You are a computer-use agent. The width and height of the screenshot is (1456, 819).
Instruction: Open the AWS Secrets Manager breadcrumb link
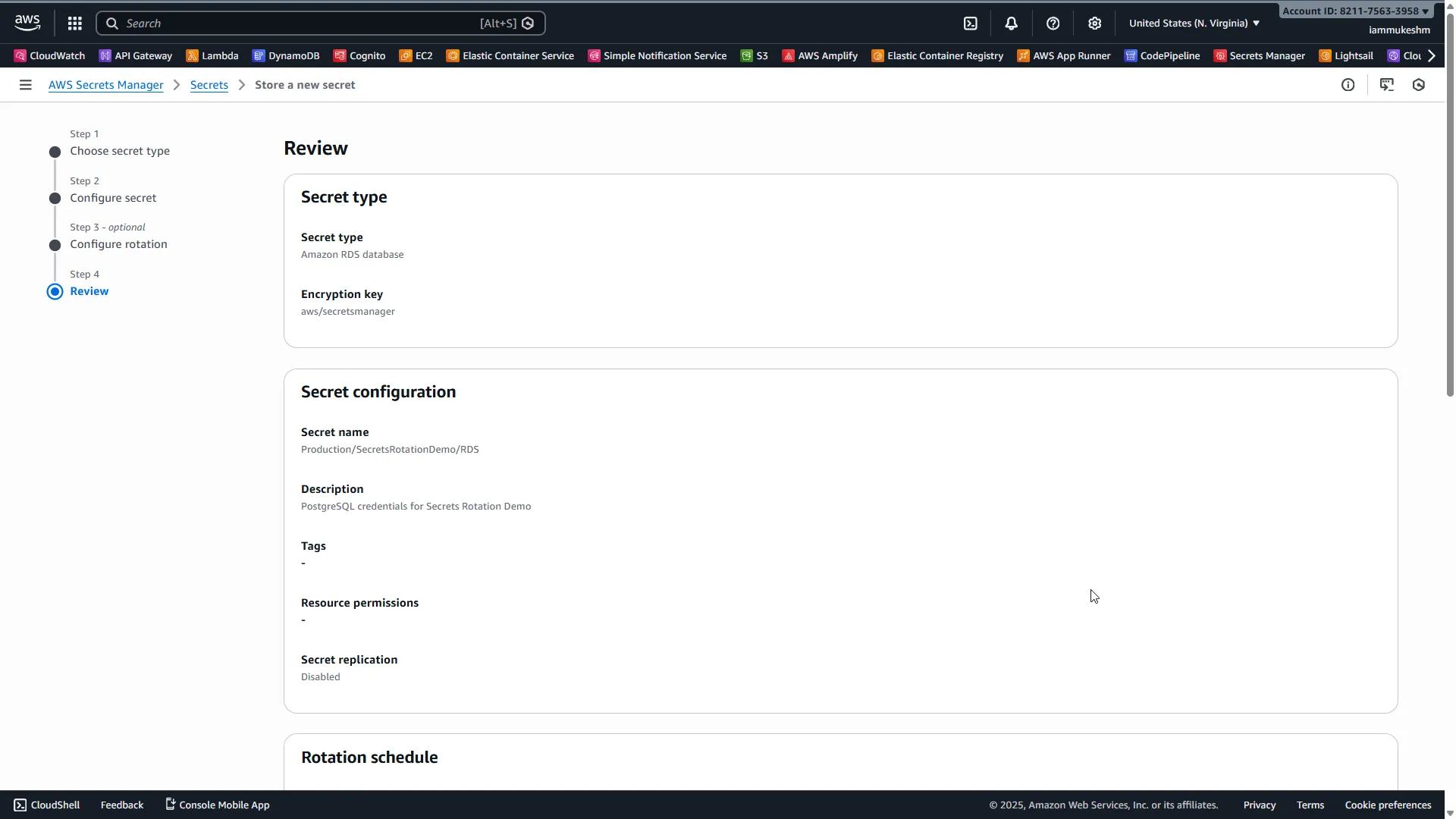point(106,85)
